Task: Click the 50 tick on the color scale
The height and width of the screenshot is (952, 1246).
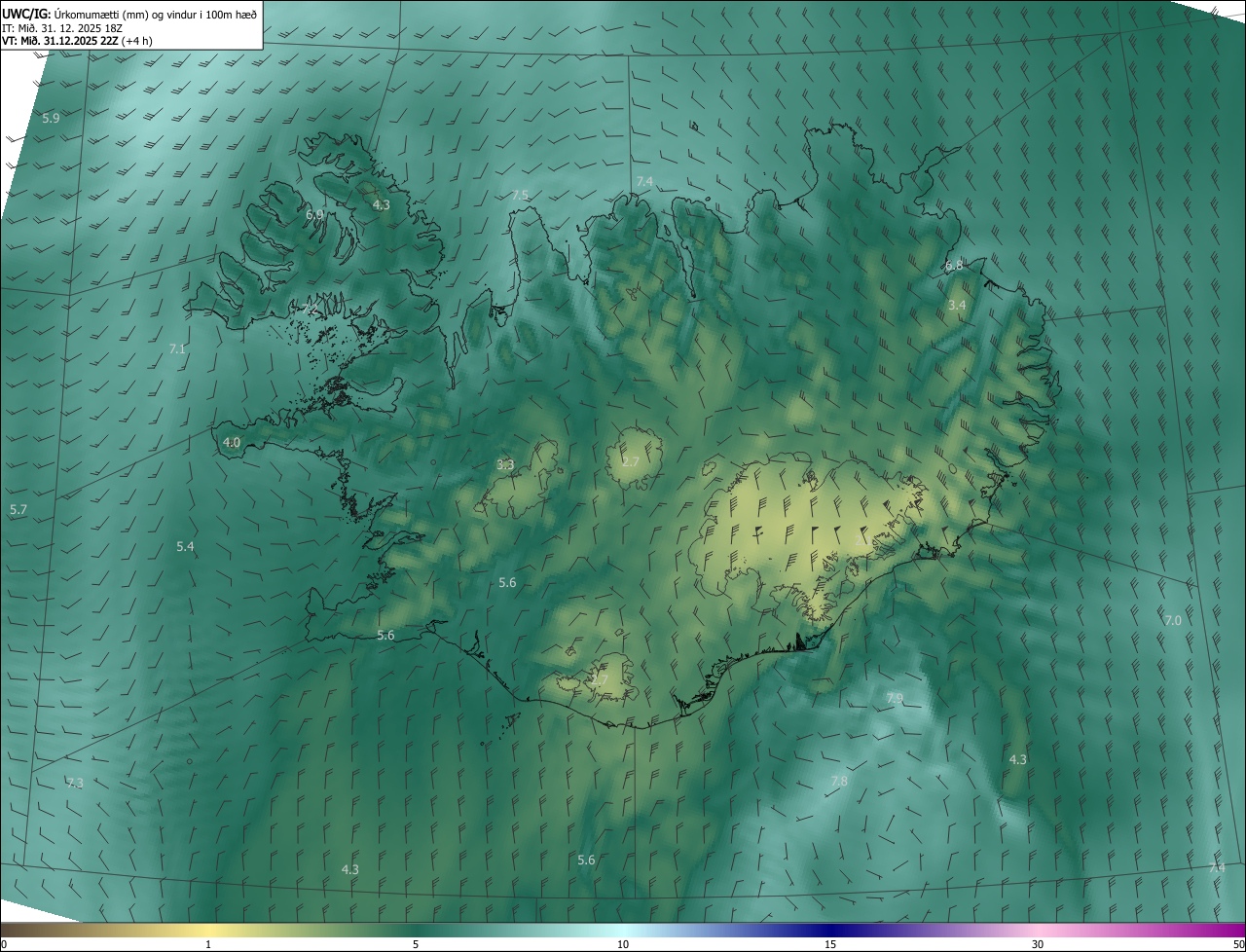Action: coord(1238,945)
